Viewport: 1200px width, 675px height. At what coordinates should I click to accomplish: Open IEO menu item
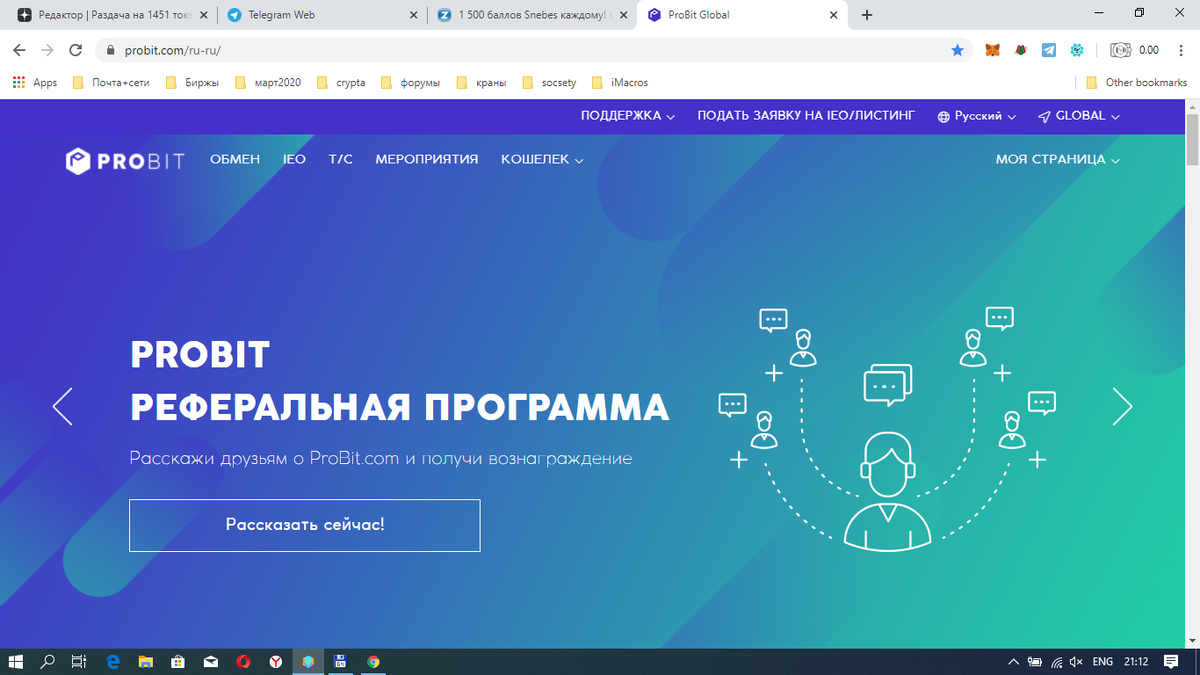tap(294, 159)
